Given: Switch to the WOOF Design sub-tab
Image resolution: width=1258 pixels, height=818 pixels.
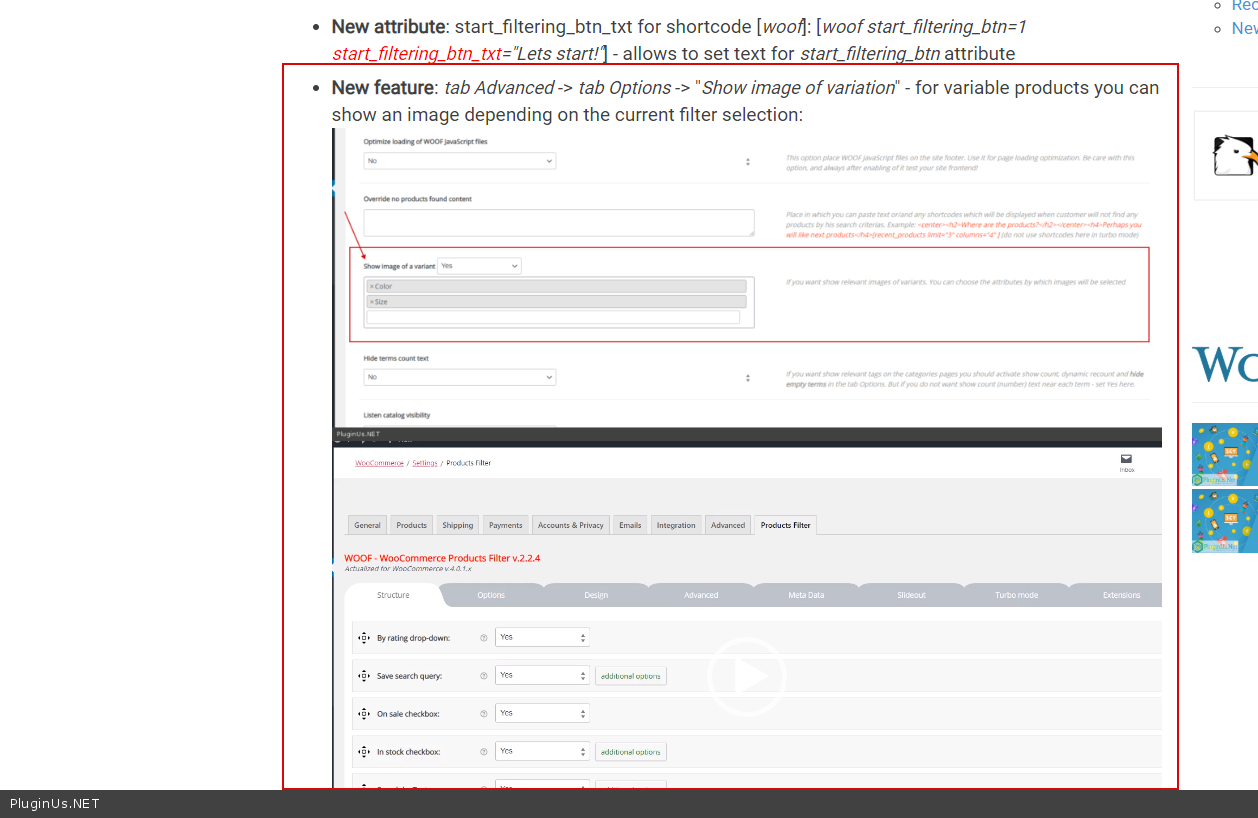Looking at the screenshot, I should [x=596, y=595].
